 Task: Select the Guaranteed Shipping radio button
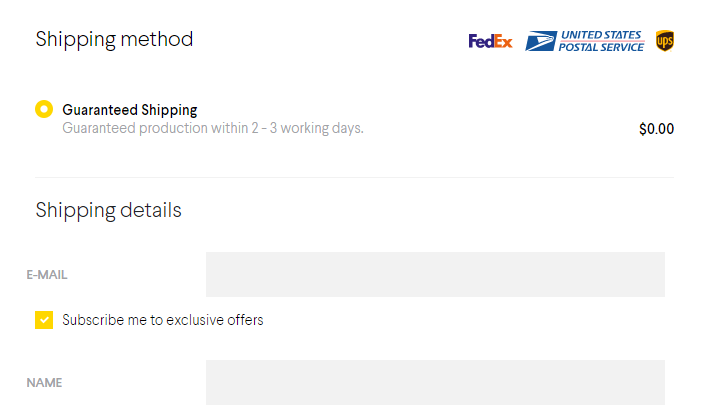pyautogui.click(x=44, y=109)
